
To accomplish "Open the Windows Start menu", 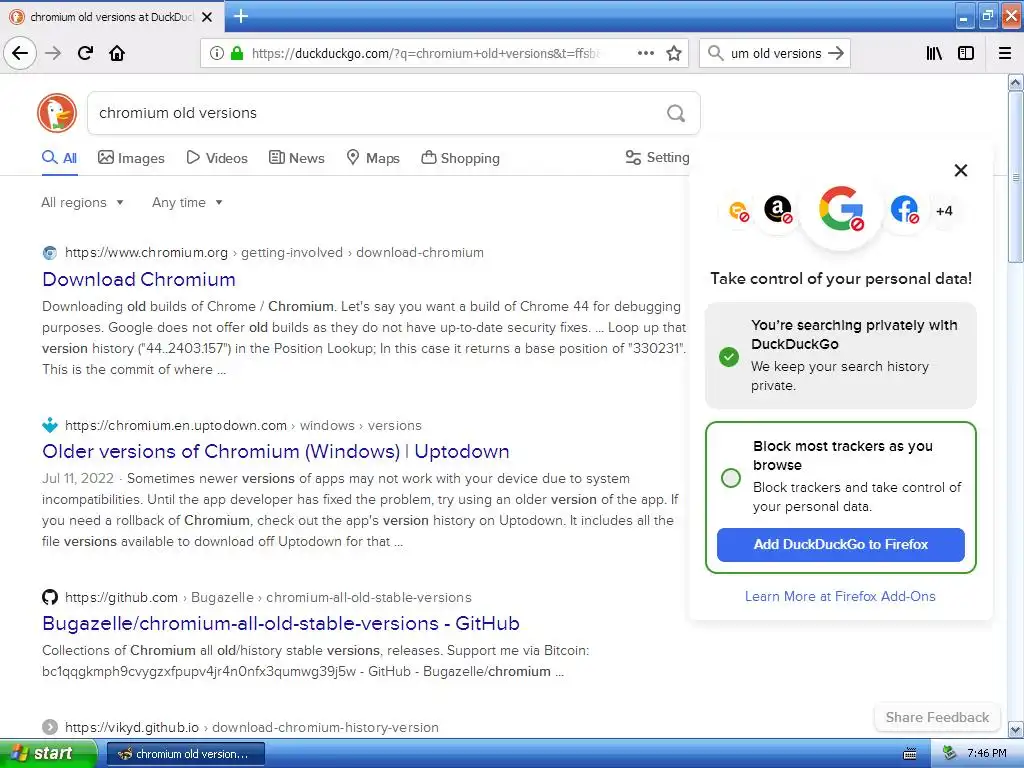I will pos(47,753).
